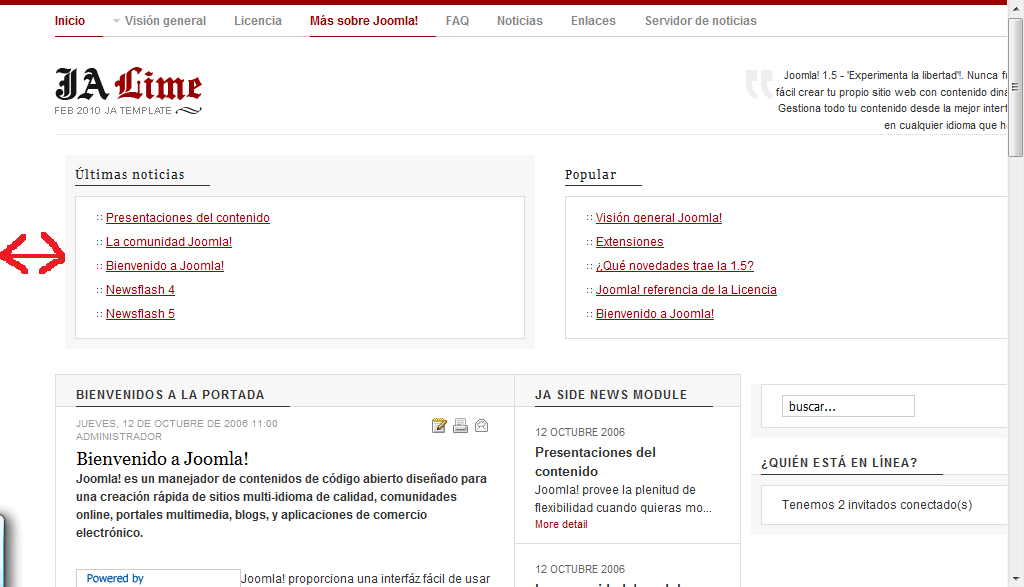The image size is (1024, 587).
Task: Open the Licencia menu item
Action: point(258,21)
